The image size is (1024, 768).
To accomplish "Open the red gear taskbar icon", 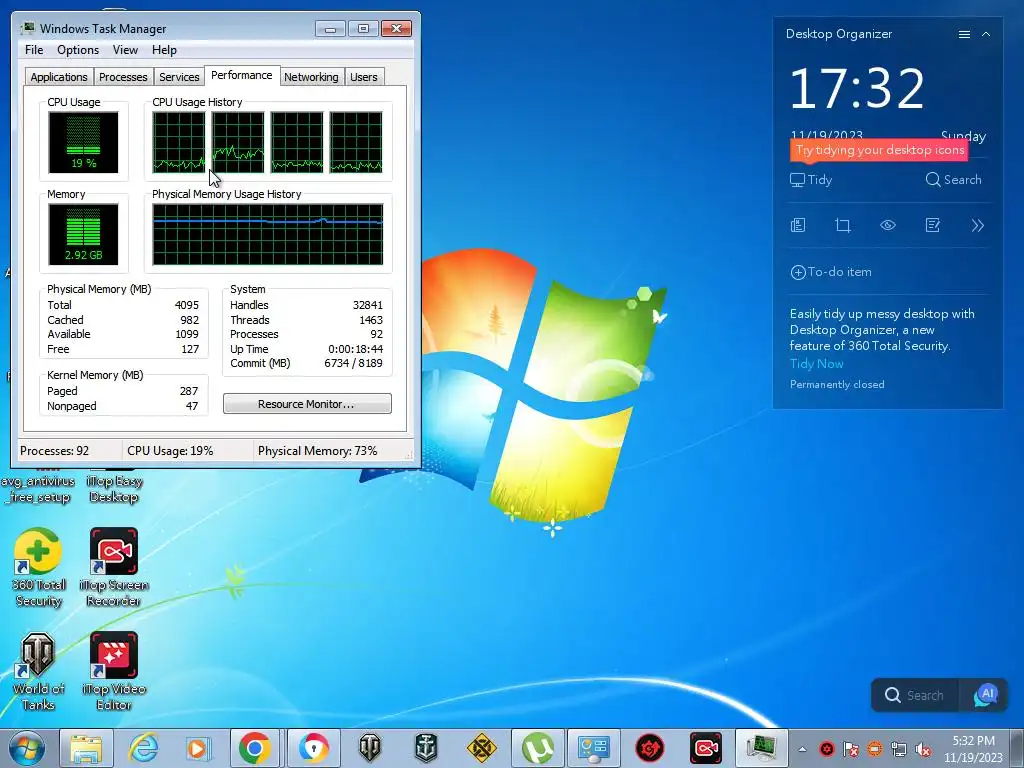I will click(x=650, y=748).
